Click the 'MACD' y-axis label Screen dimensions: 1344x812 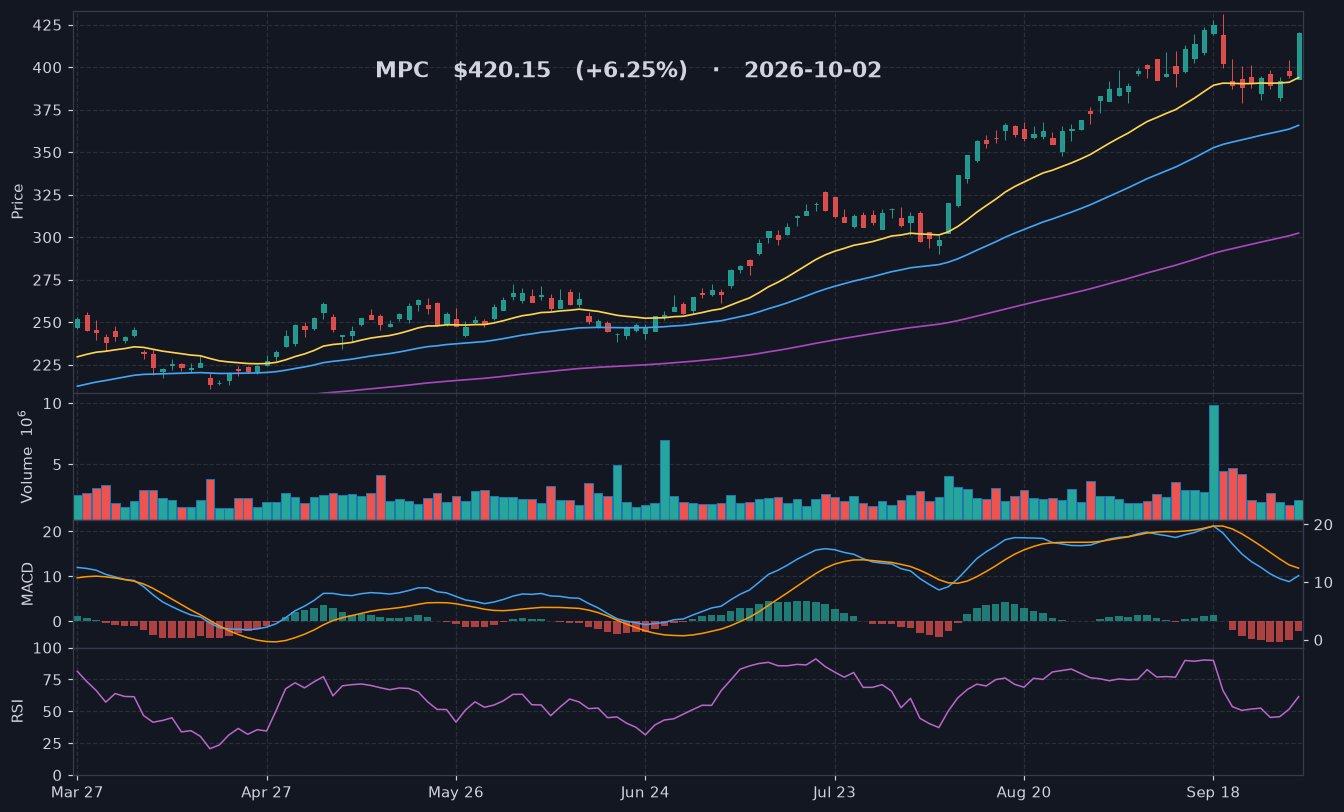coord(27,584)
